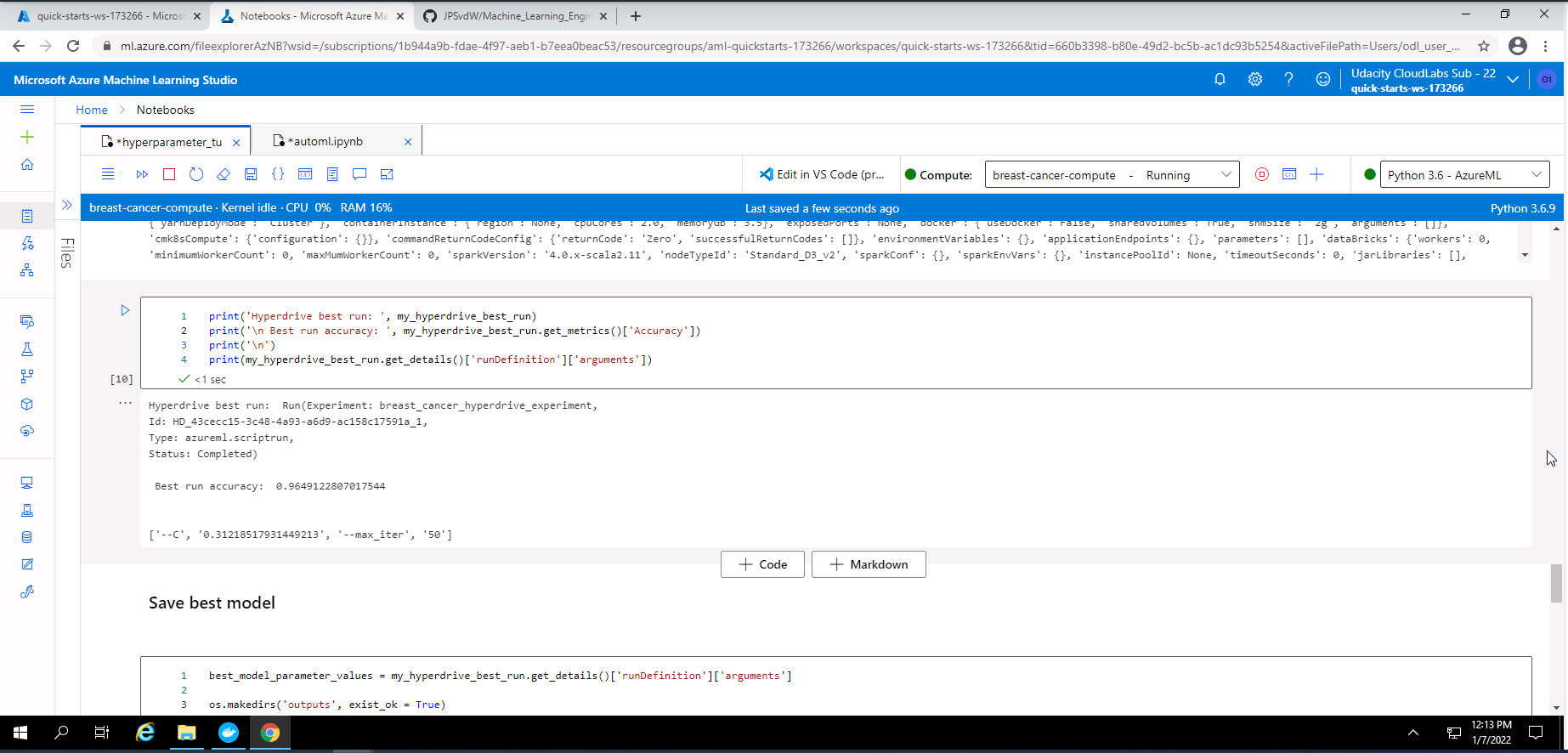The height and width of the screenshot is (753, 1568).
Task: Open help question mark icon
Action: click(1288, 79)
